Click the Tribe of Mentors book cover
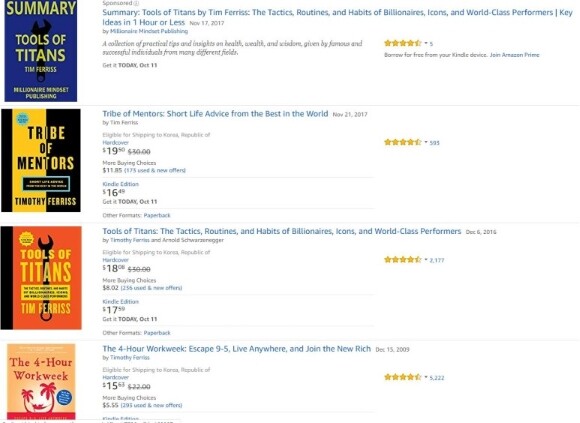The width and height of the screenshot is (580, 423). point(41,160)
